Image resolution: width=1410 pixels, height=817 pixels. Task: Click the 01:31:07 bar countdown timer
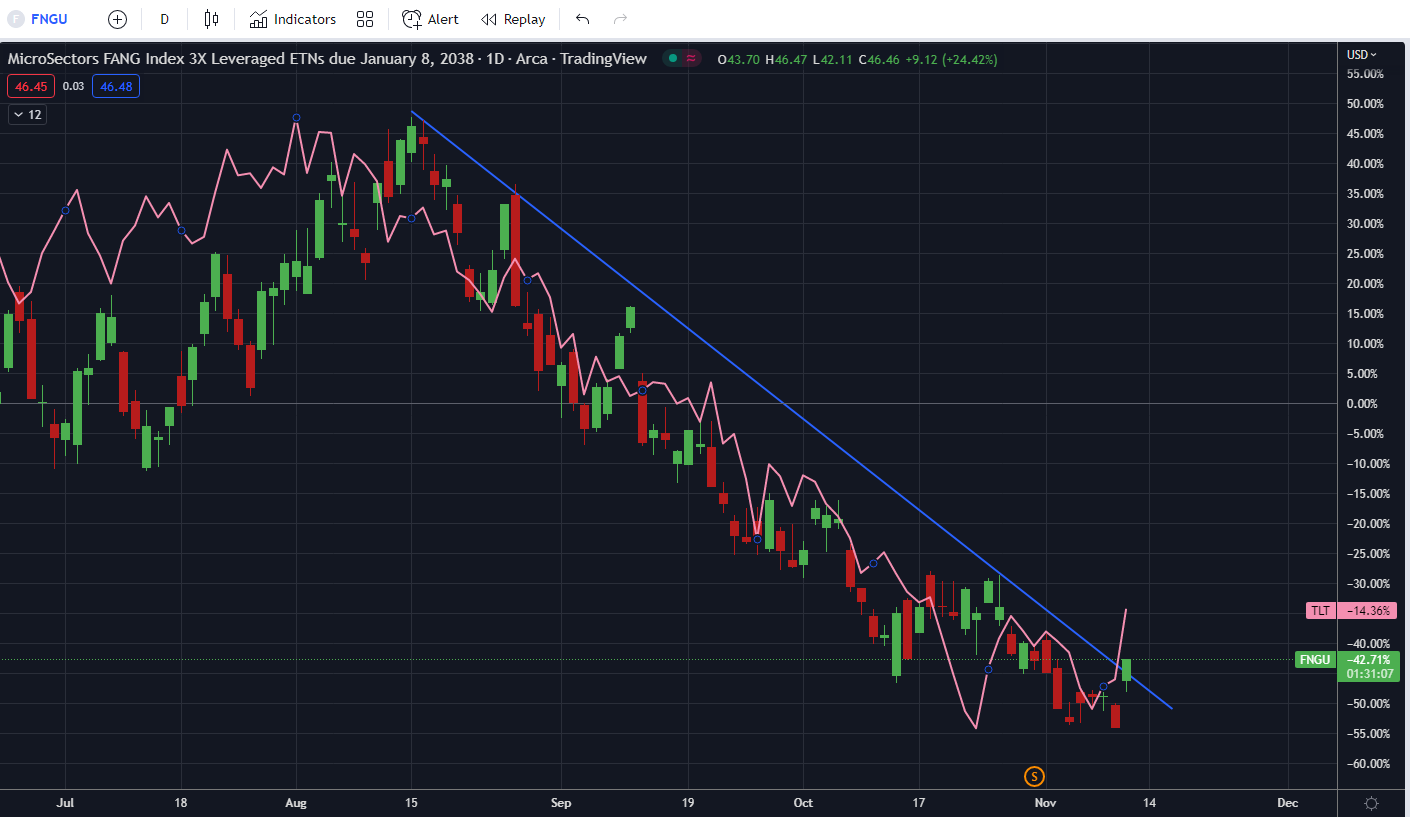[1369, 674]
